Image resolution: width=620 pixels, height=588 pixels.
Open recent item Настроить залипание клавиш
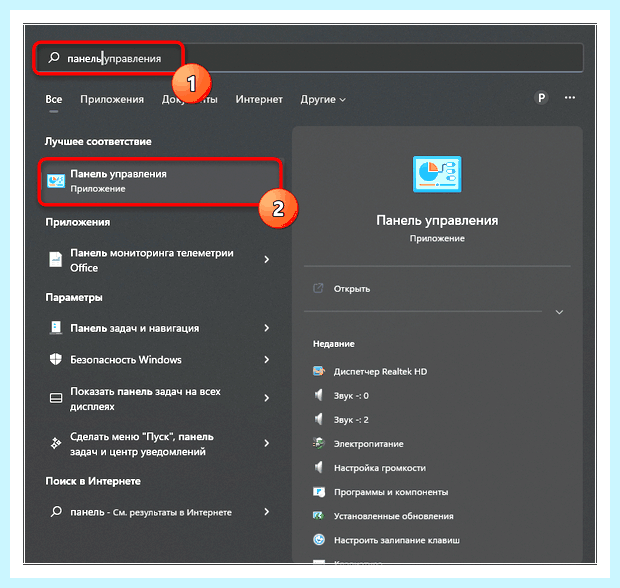click(397, 540)
